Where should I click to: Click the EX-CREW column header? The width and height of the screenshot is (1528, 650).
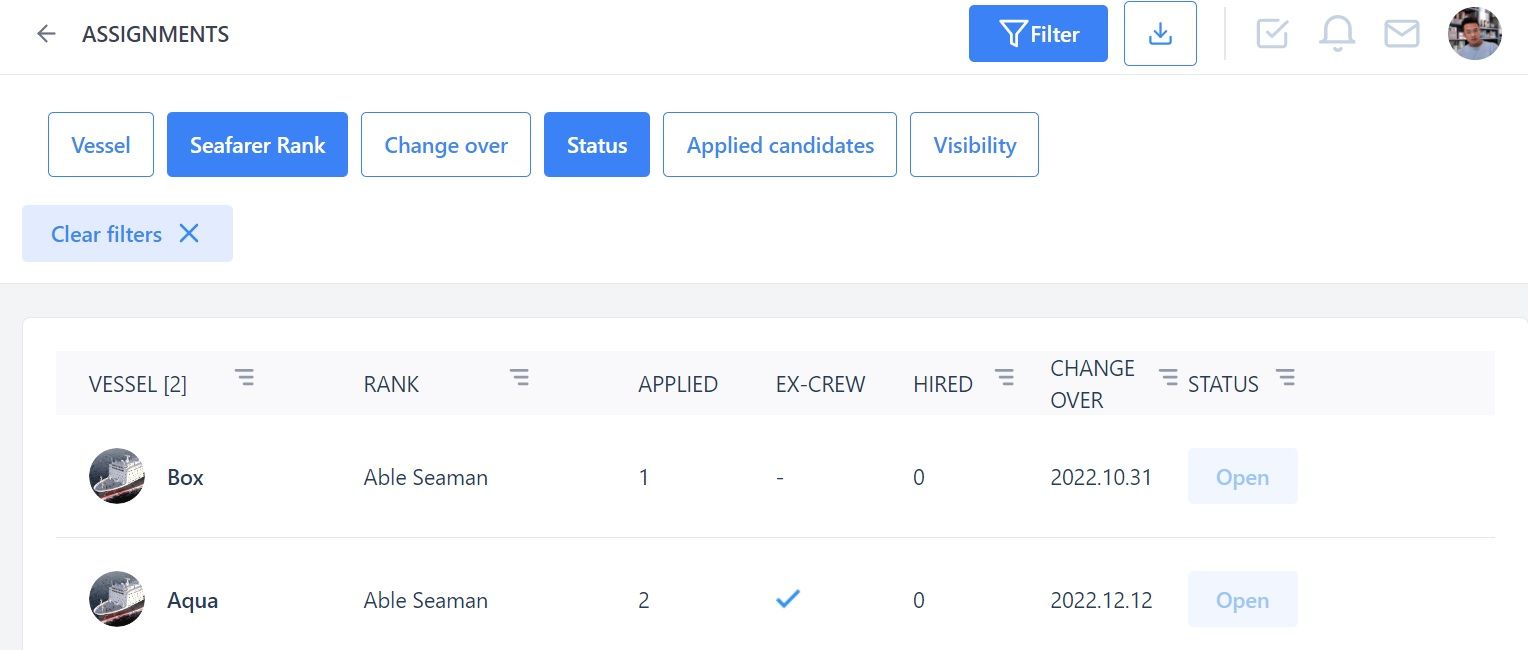[821, 384]
